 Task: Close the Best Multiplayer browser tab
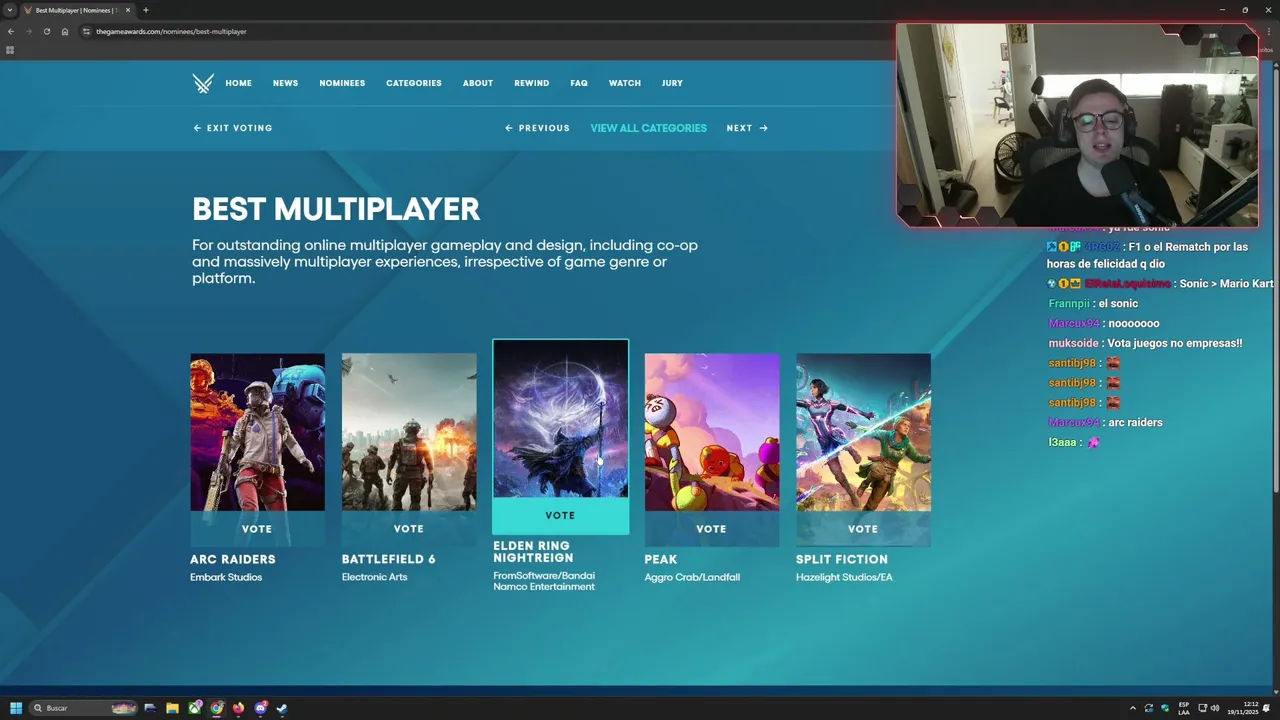128,10
